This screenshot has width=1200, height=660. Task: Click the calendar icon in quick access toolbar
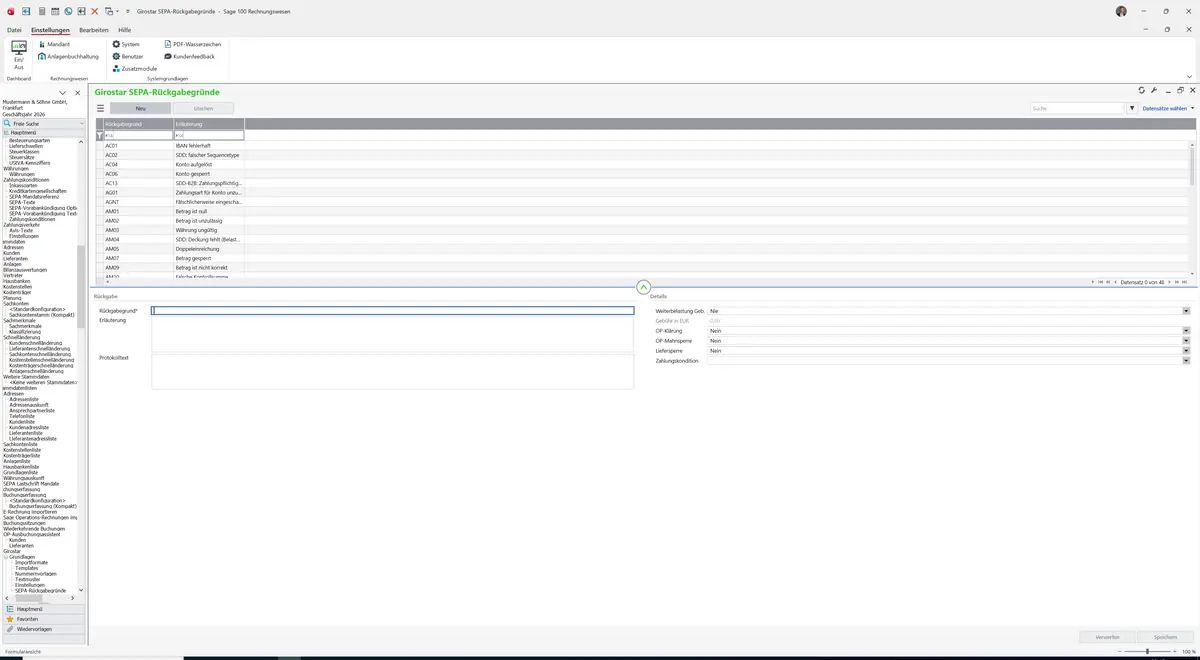coord(54,11)
